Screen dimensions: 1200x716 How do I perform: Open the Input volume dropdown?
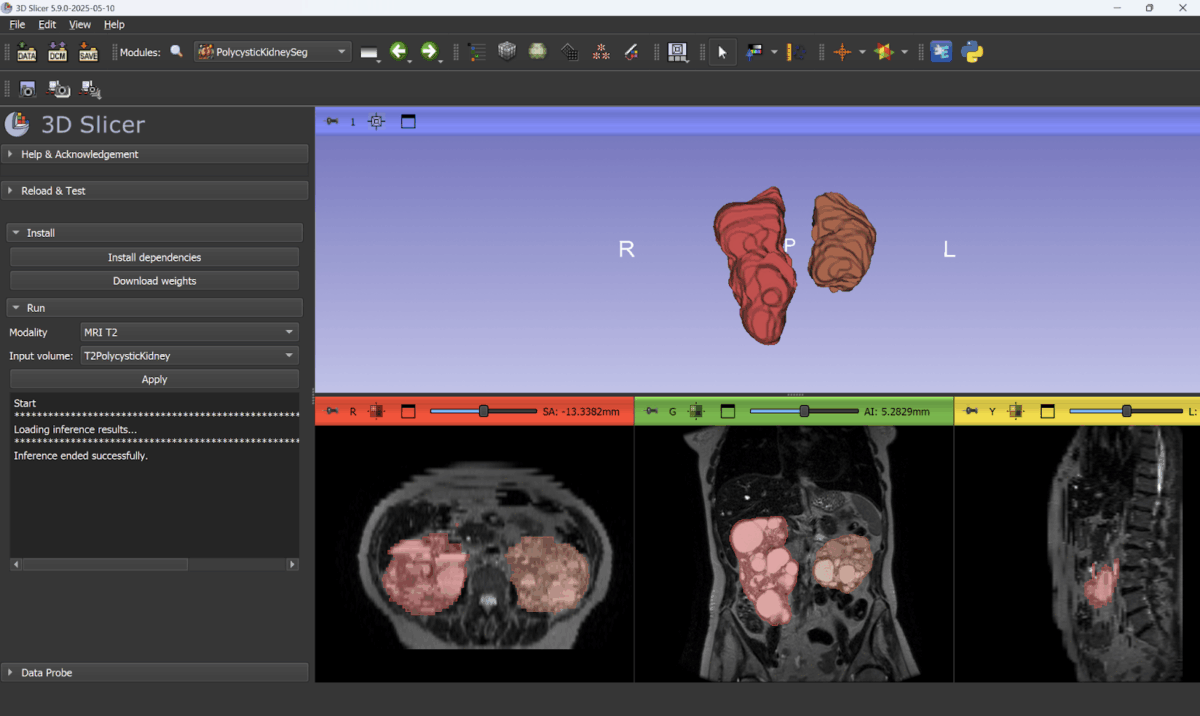(x=190, y=355)
